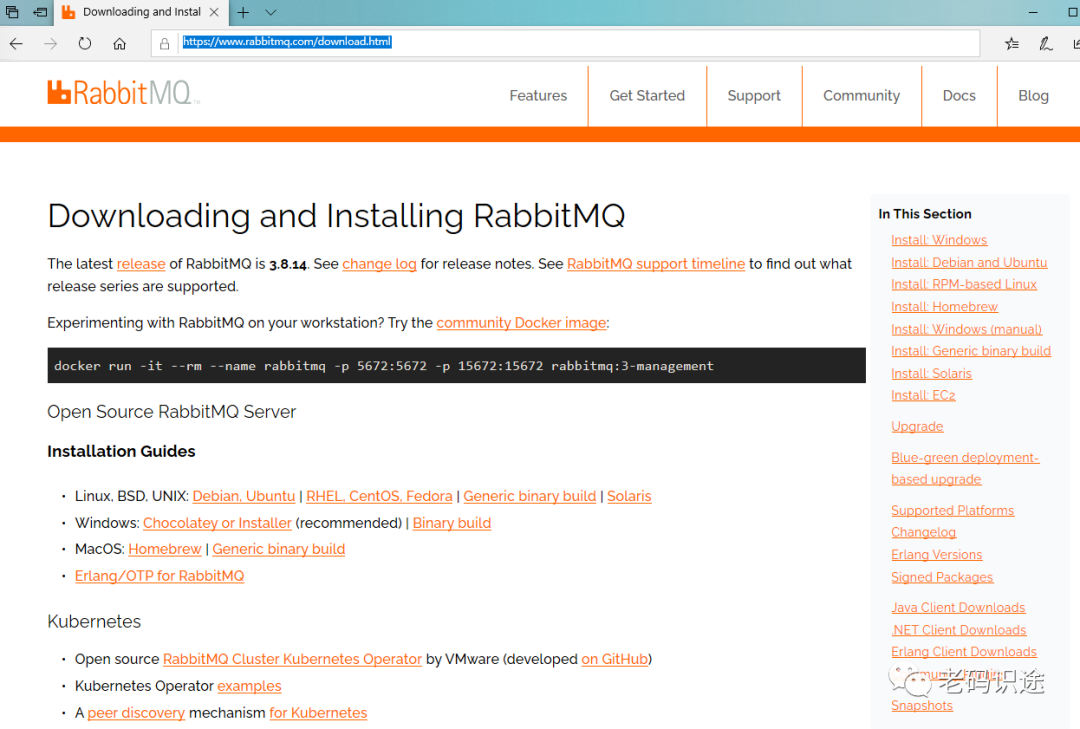Image resolution: width=1080 pixels, height=729 pixels.
Task: Open sidebar Install: Generic binary build
Action: tap(970, 351)
